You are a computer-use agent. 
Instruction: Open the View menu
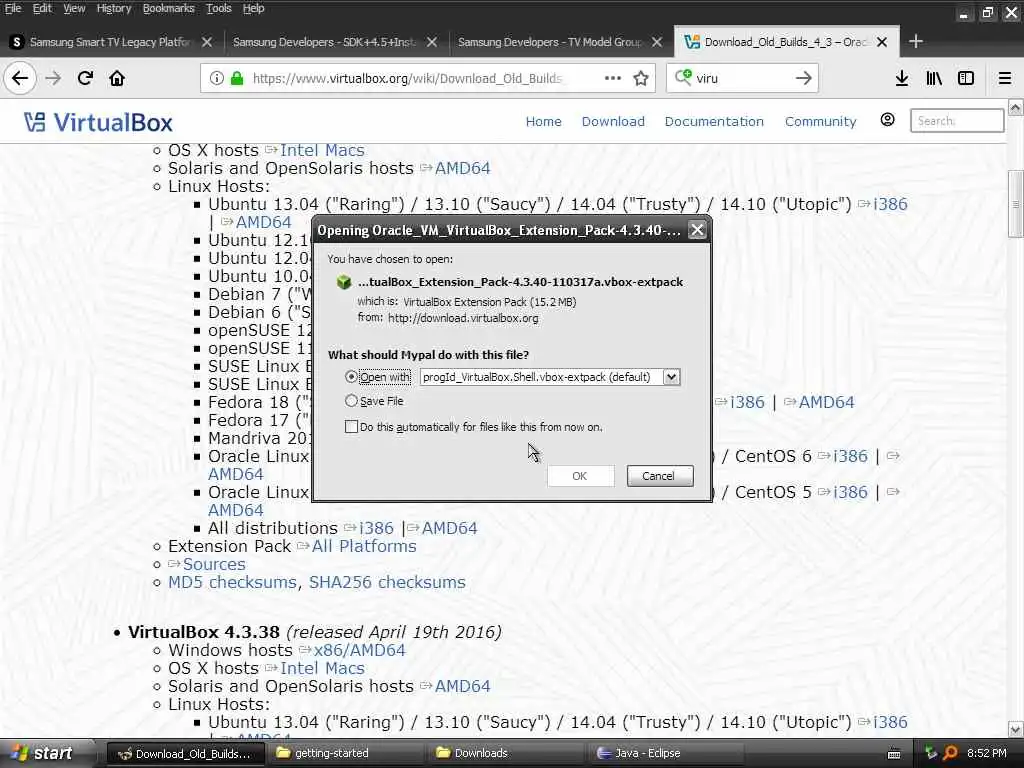pos(74,8)
